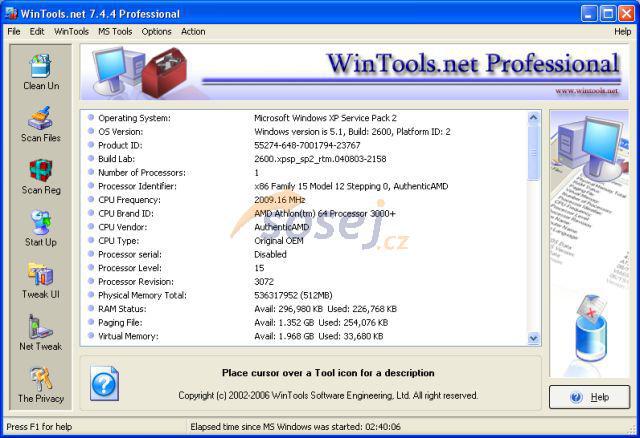Maximize the WinTools.net window
Viewport: 640px width, 438px height.
tap(607, 13)
